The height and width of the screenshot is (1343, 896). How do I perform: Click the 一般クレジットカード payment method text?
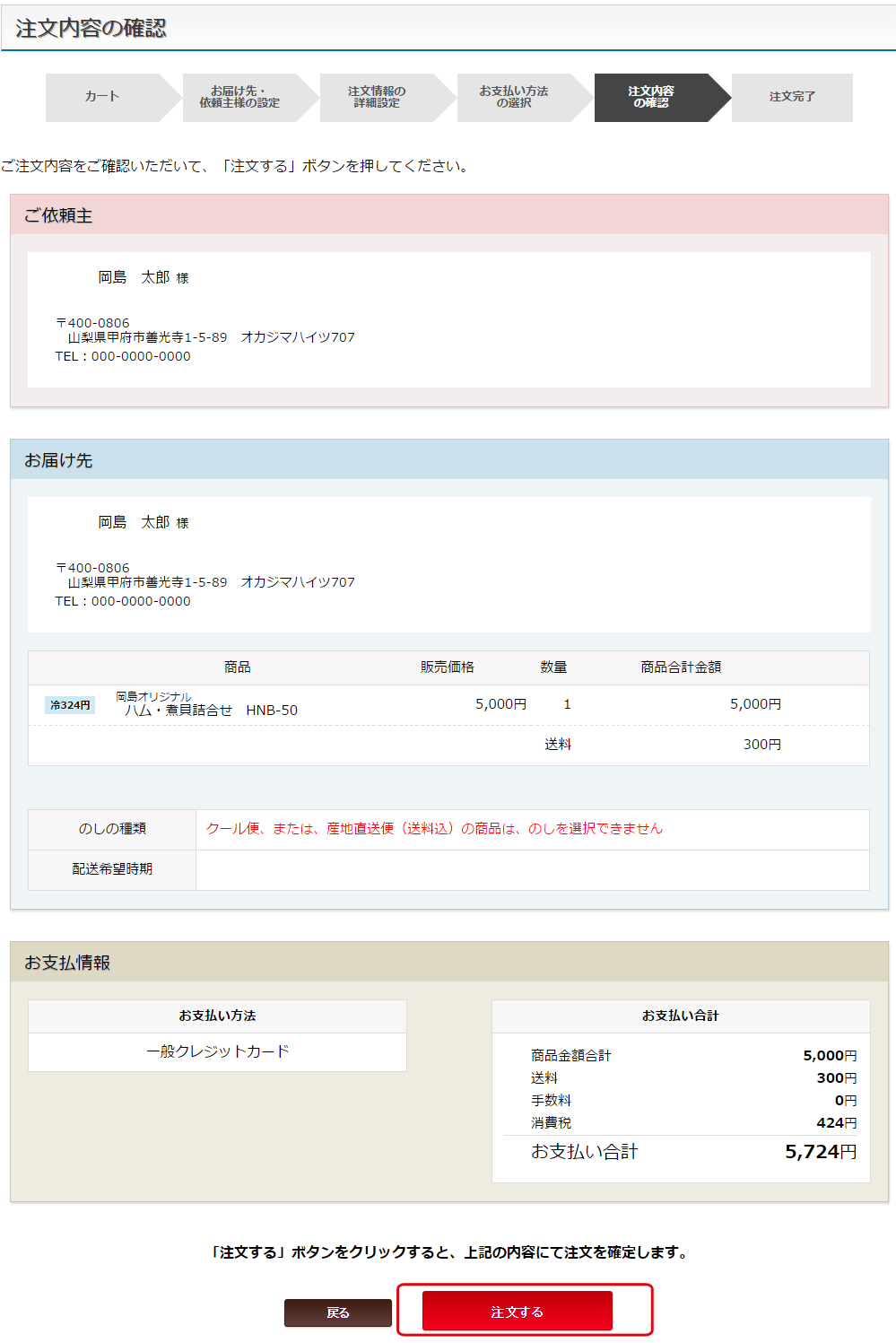click(x=218, y=1051)
